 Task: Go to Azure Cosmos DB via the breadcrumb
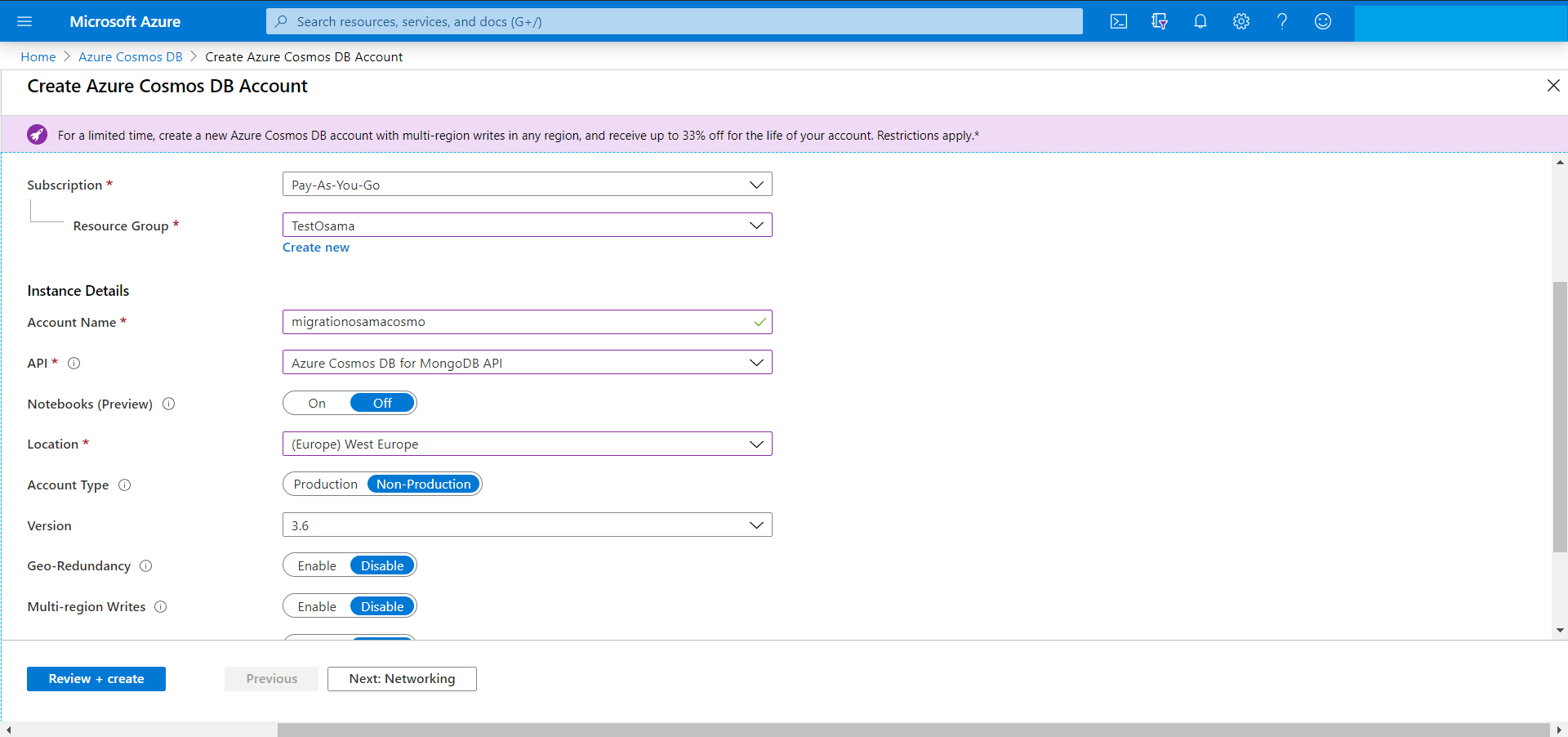pos(130,56)
